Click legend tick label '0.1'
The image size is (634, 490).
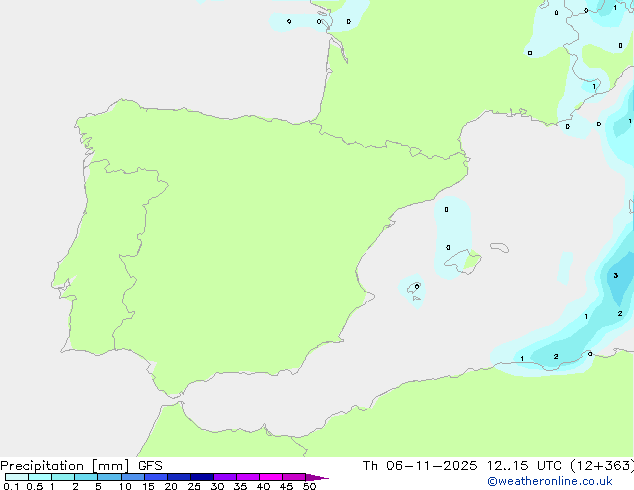point(11,486)
